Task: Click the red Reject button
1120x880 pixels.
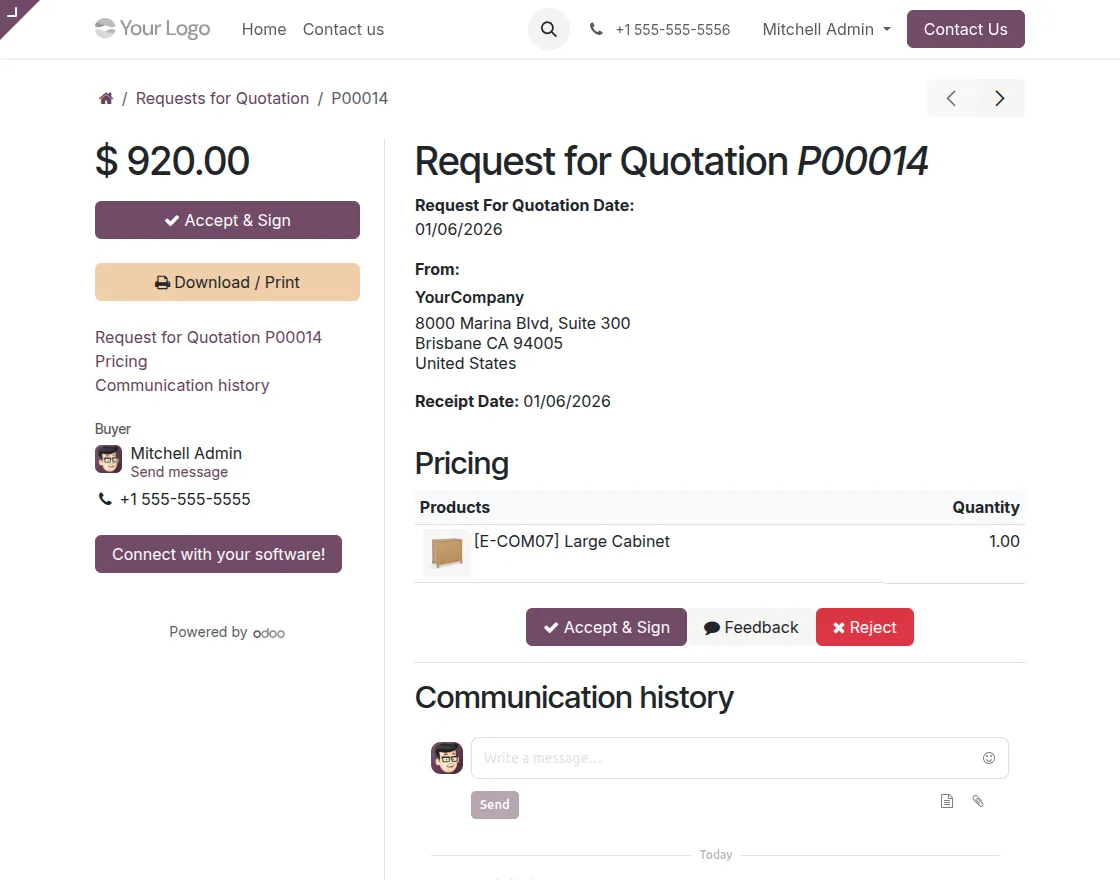Action: pyautogui.click(x=864, y=627)
